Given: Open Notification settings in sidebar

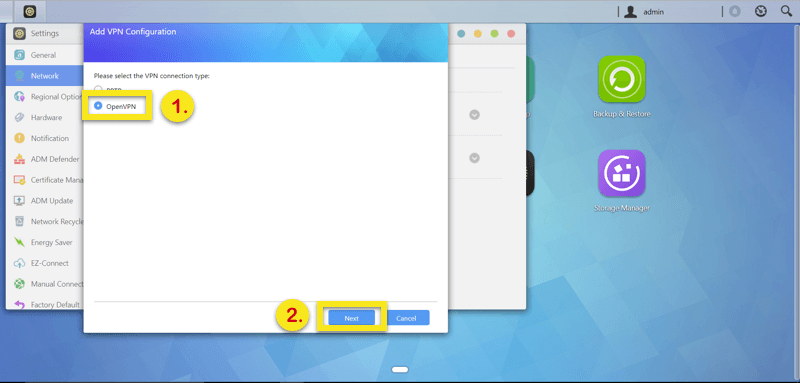Looking at the screenshot, I should [x=45, y=138].
